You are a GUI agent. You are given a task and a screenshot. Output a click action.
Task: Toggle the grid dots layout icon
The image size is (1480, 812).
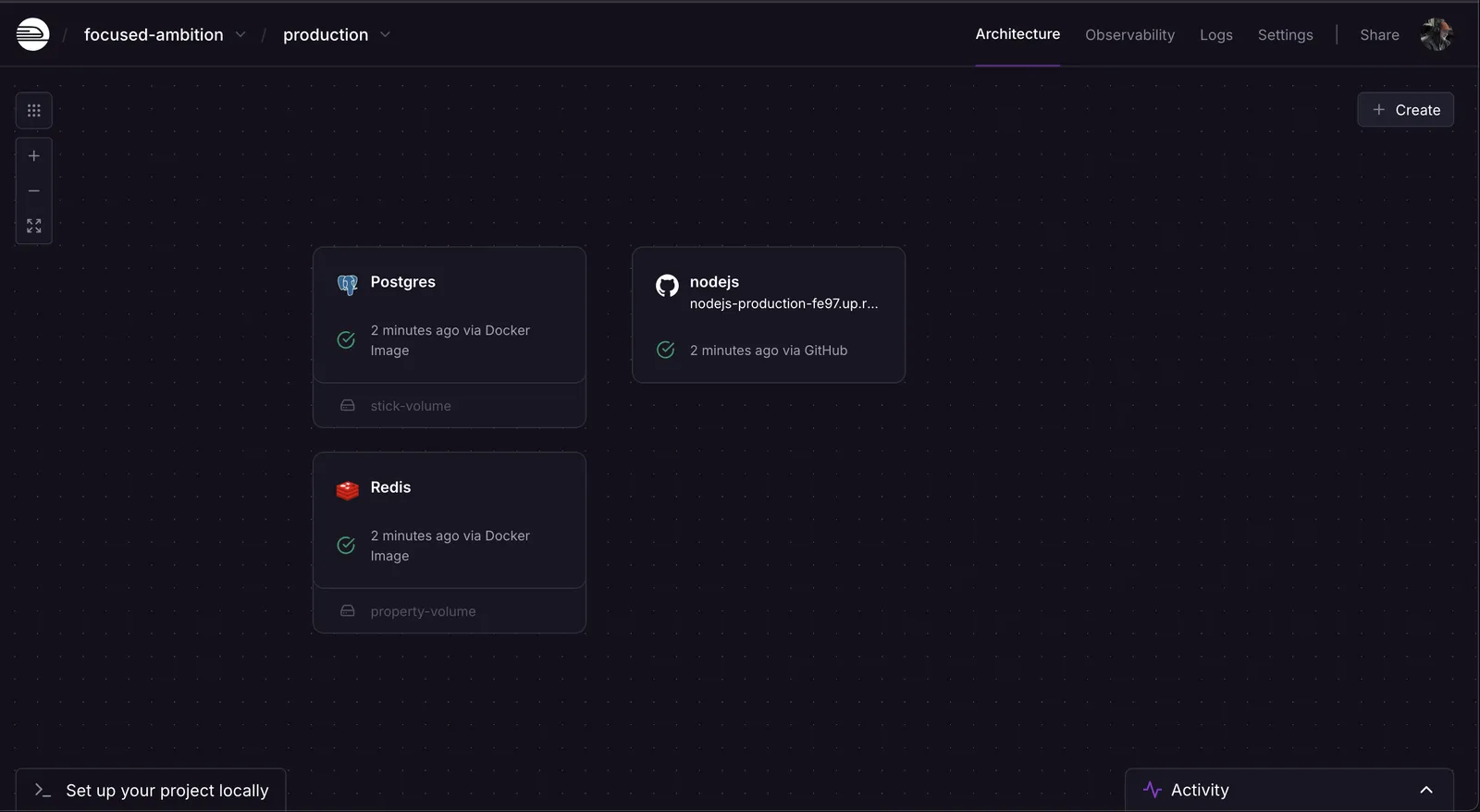[34, 111]
